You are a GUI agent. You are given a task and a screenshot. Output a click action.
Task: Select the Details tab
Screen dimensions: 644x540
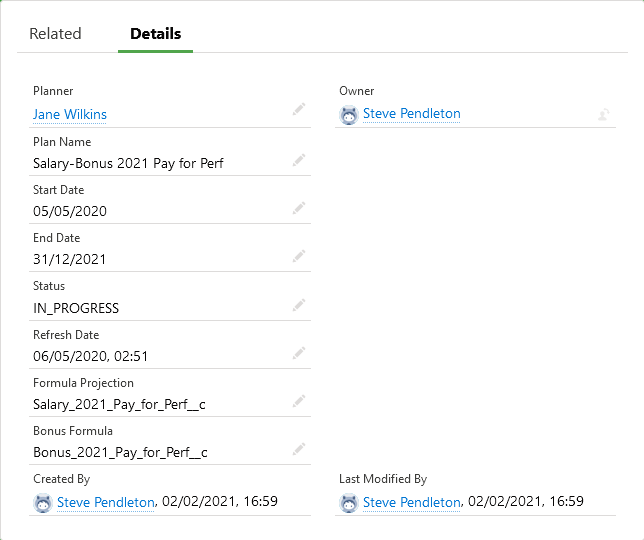click(x=155, y=34)
